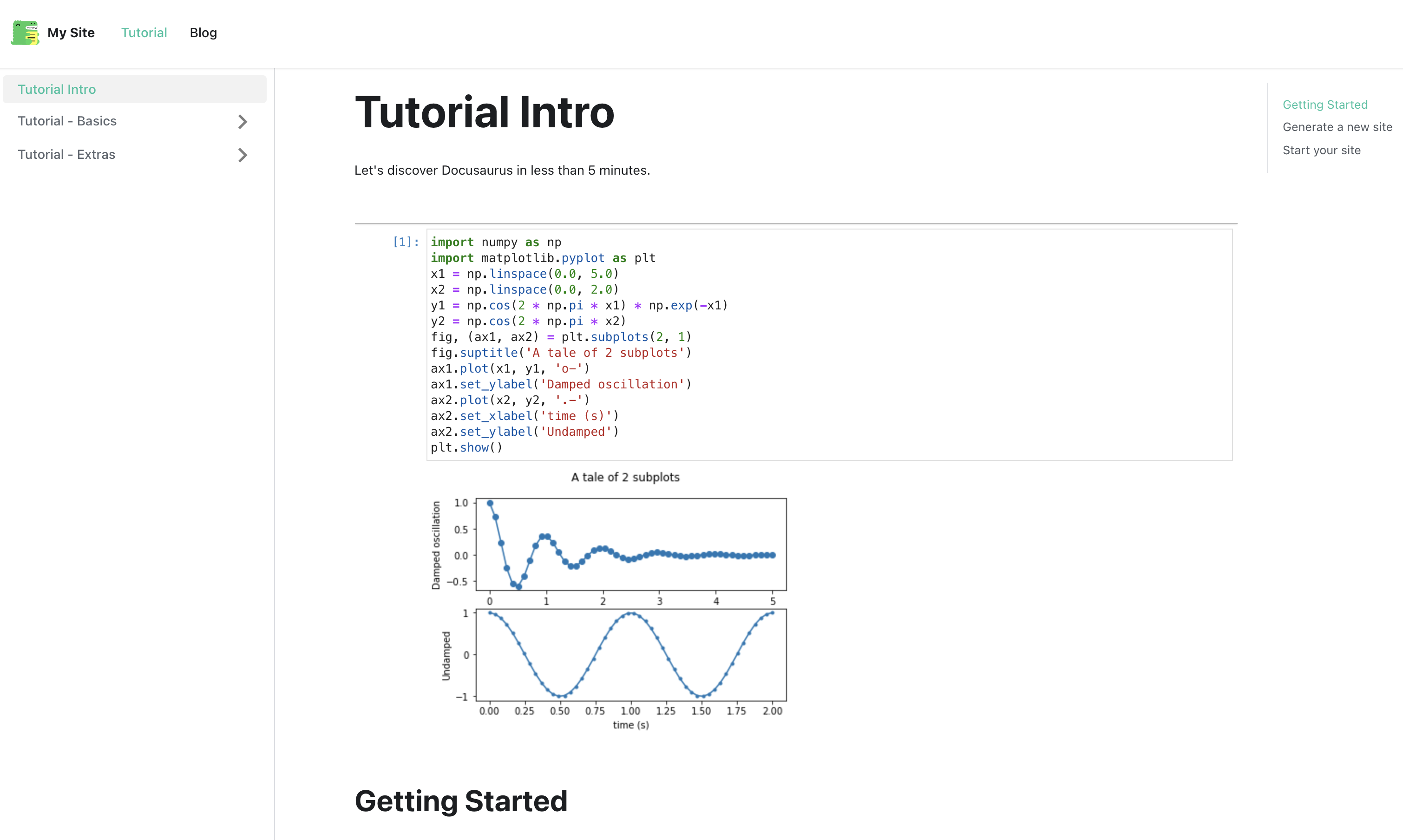The image size is (1403, 840).
Task: Open the Tutorial - Extras sidebar category
Action: pyautogui.click(x=66, y=155)
